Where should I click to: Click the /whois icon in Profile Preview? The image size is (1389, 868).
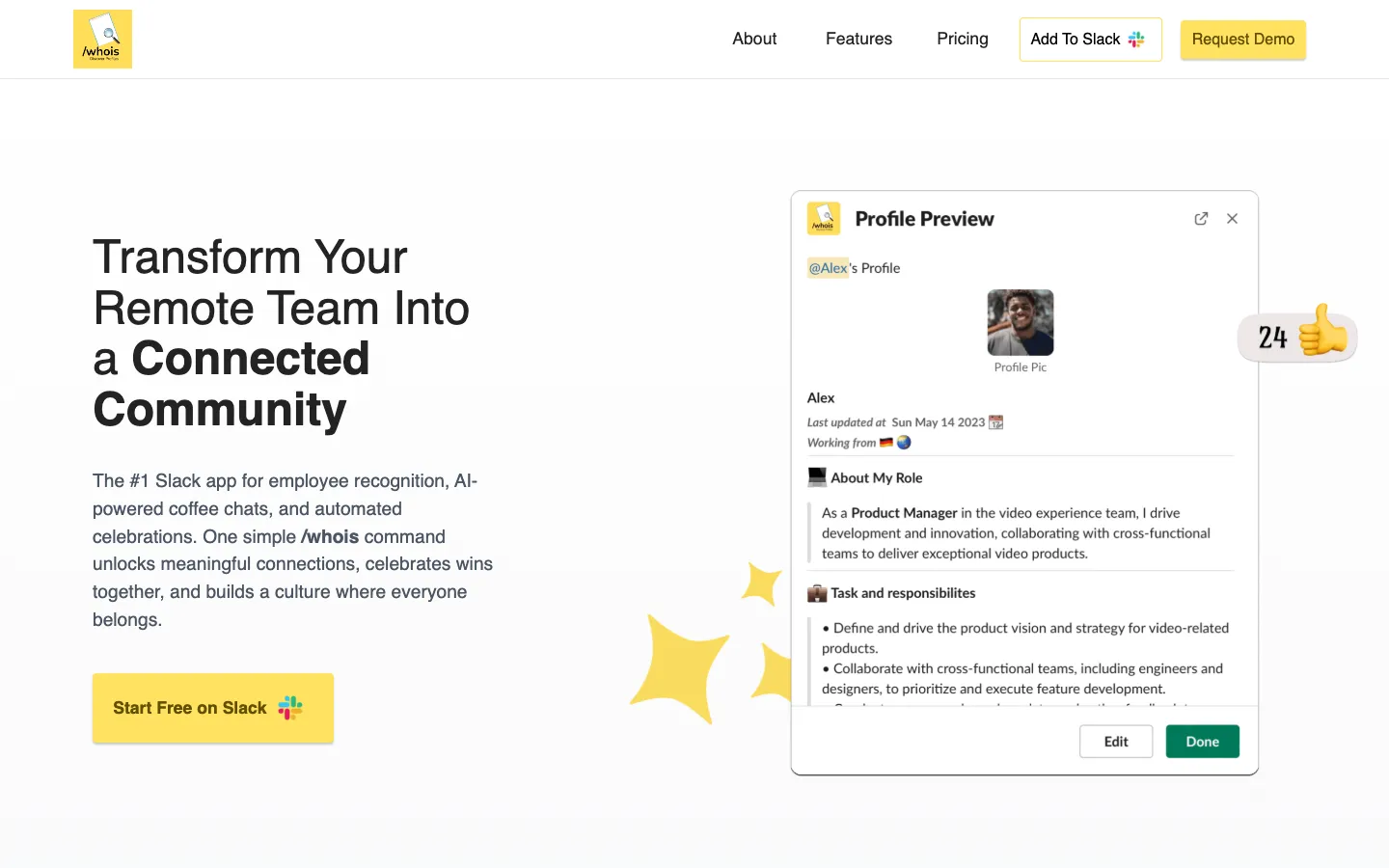[824, 219]
